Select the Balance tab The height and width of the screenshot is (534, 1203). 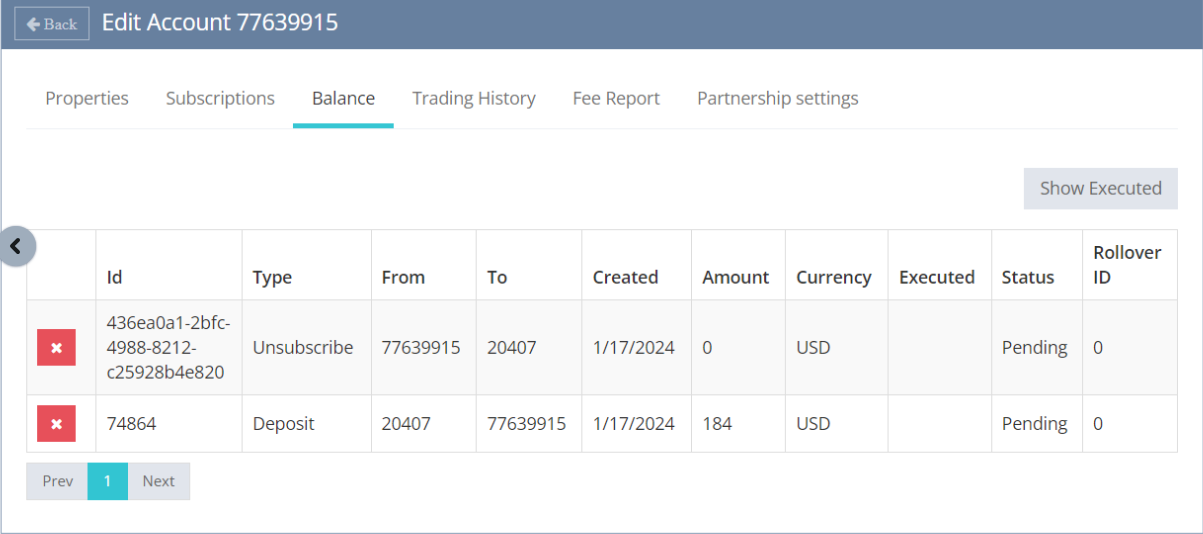(x=343, y=98)
